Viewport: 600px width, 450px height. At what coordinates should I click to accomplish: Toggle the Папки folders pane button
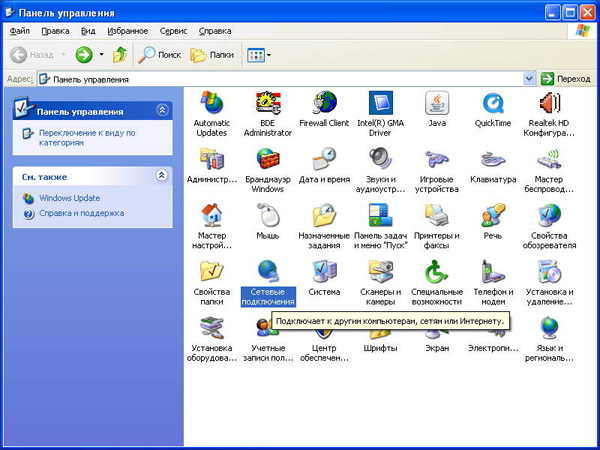(212, 55)
